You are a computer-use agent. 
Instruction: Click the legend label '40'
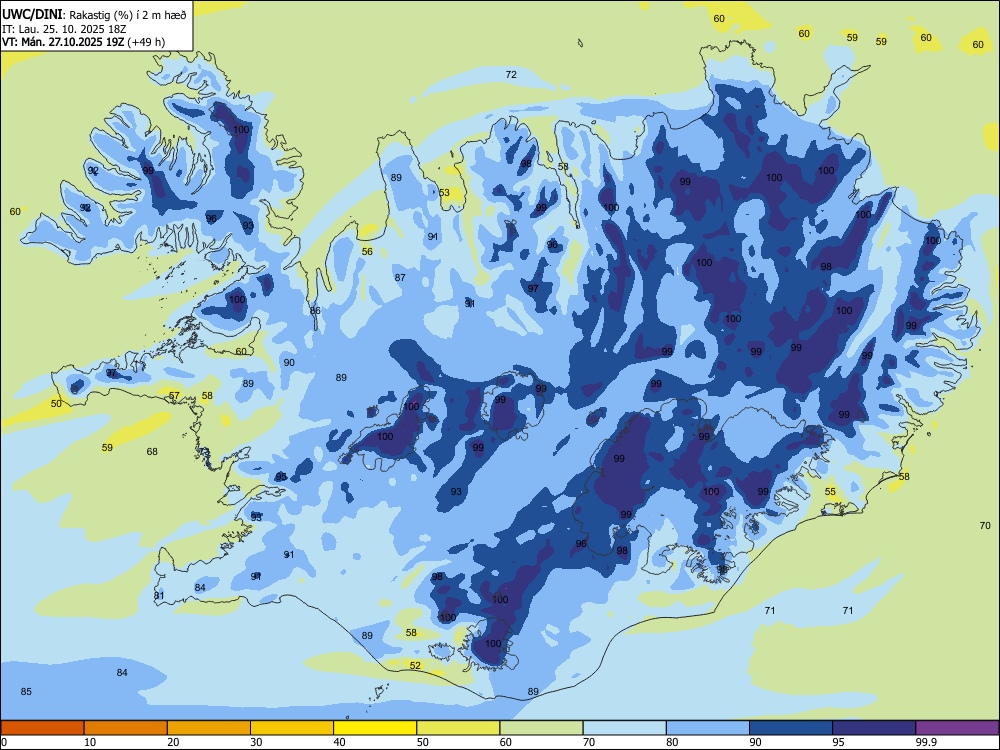pos(340,742)
